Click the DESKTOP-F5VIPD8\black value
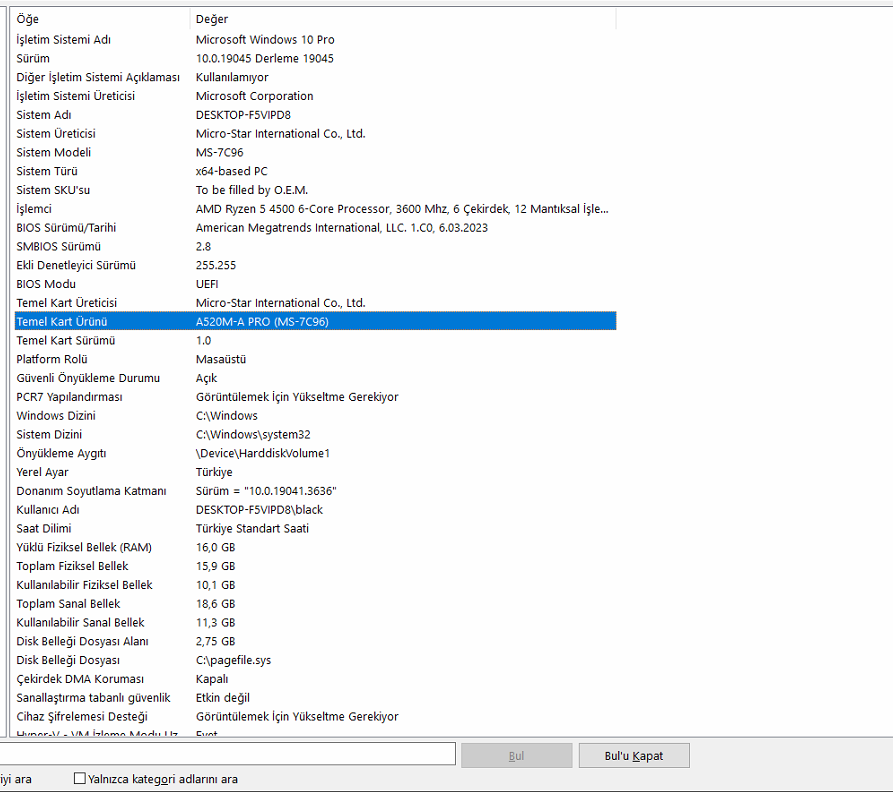This screenshot has height=792, width=893. coord(259,509)
